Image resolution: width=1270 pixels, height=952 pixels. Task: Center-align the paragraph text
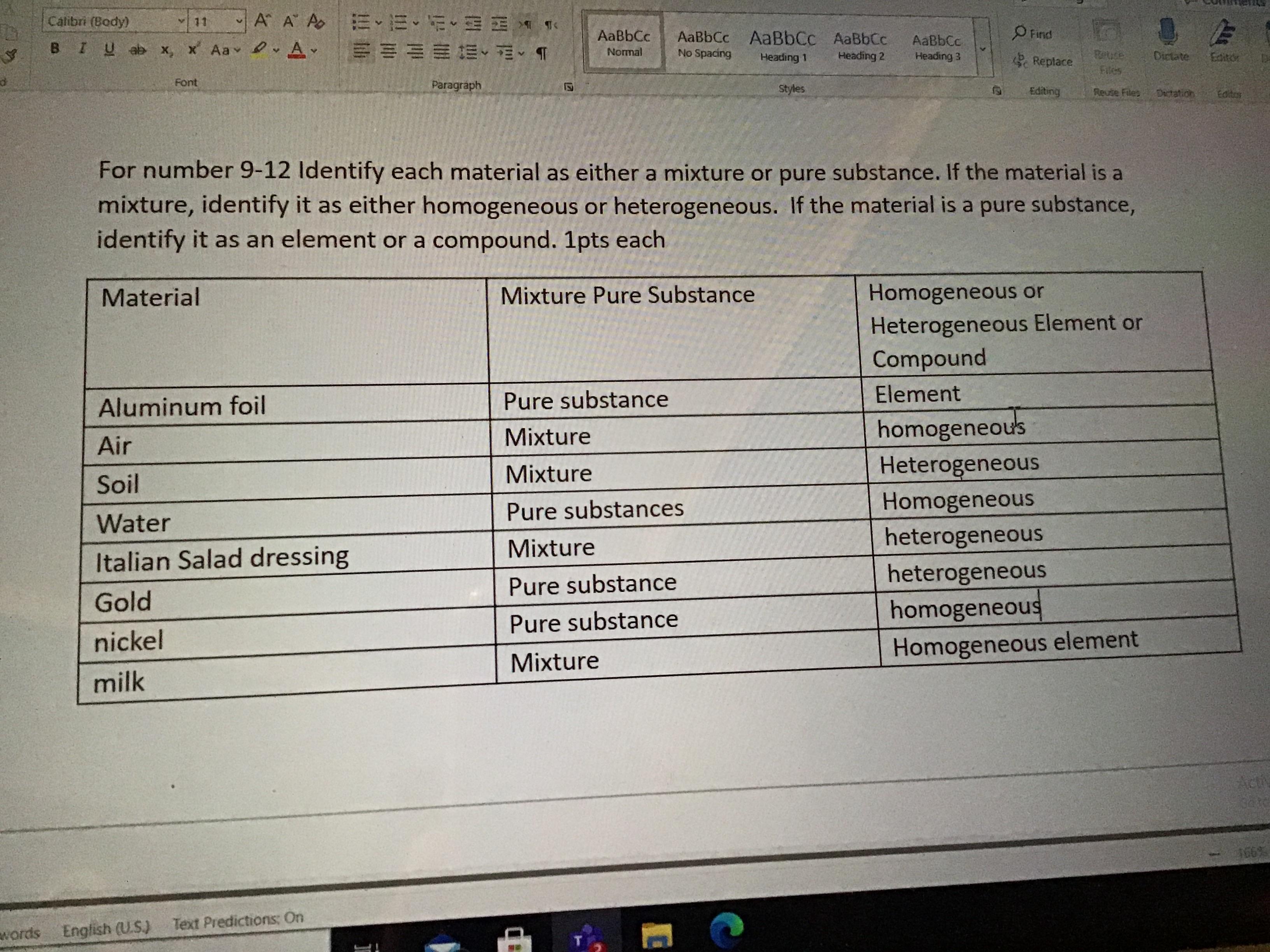pos(389,52)
